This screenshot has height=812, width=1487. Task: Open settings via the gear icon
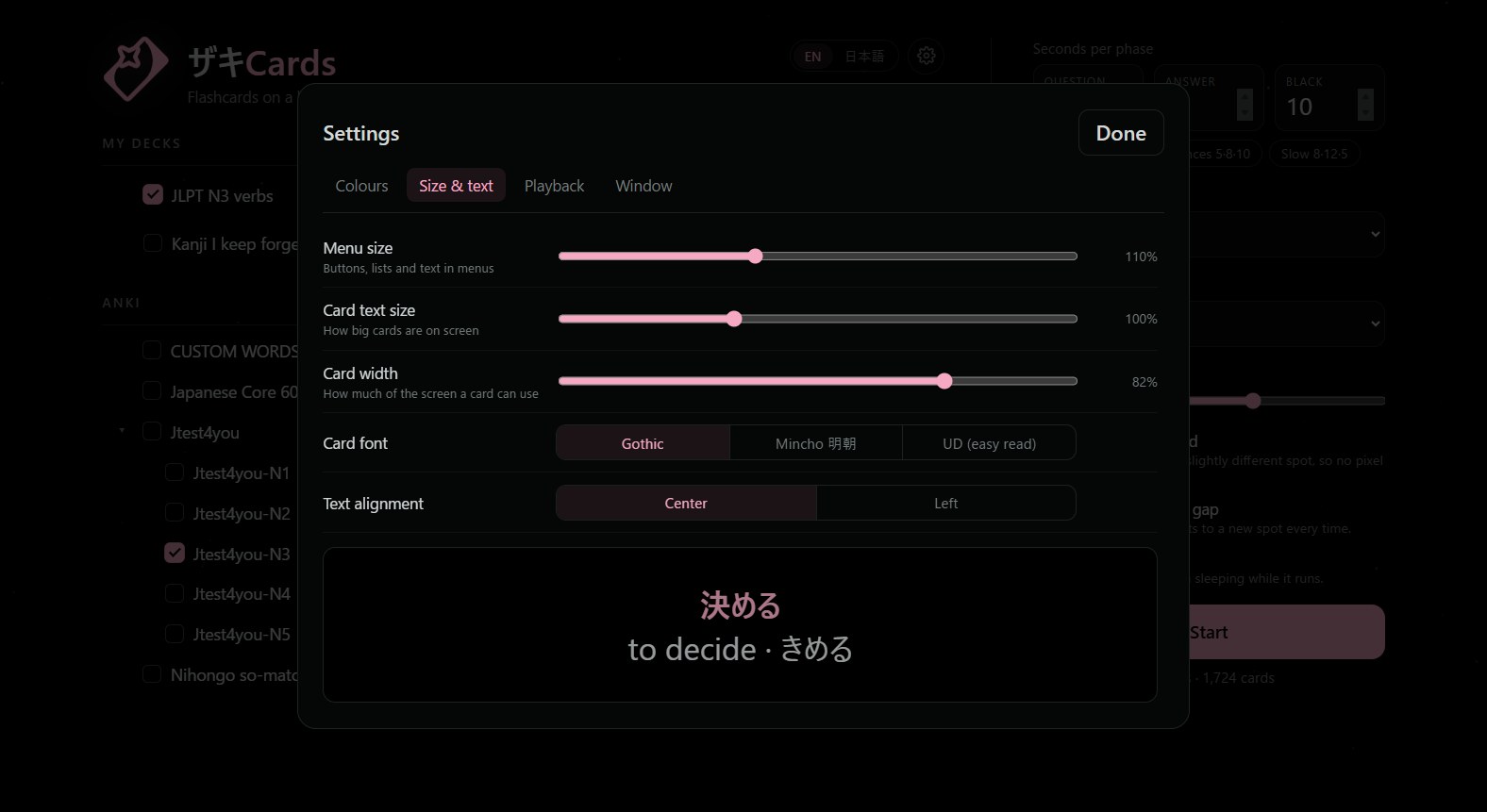point(927,56)
